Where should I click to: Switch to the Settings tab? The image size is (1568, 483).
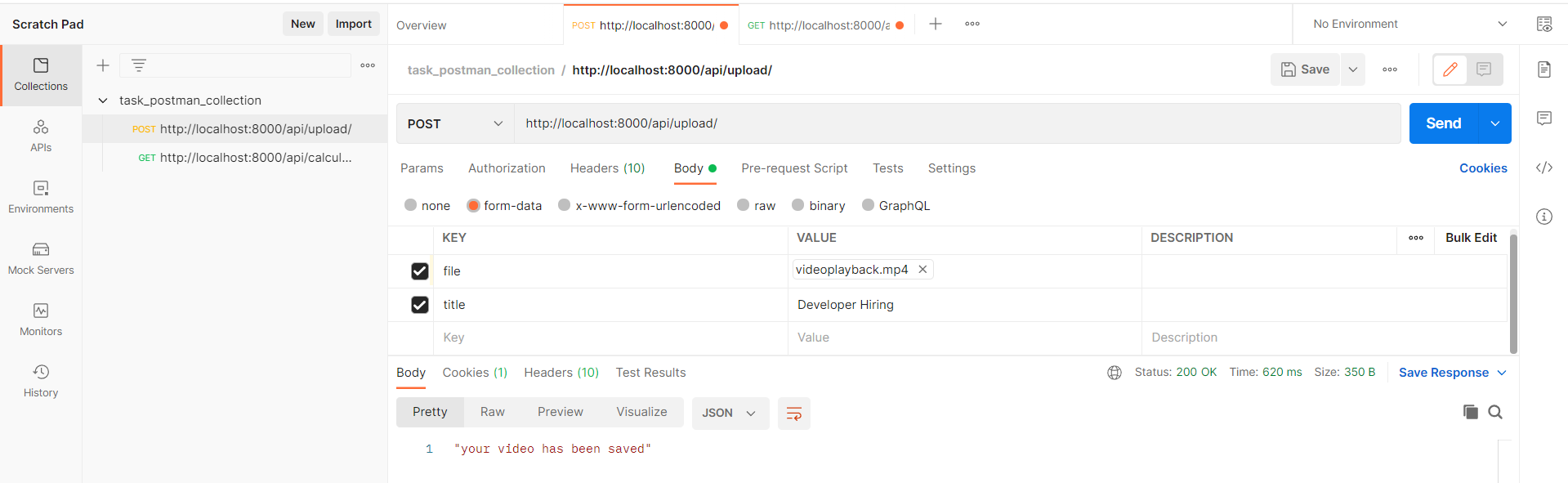click(x=951, y=168)
